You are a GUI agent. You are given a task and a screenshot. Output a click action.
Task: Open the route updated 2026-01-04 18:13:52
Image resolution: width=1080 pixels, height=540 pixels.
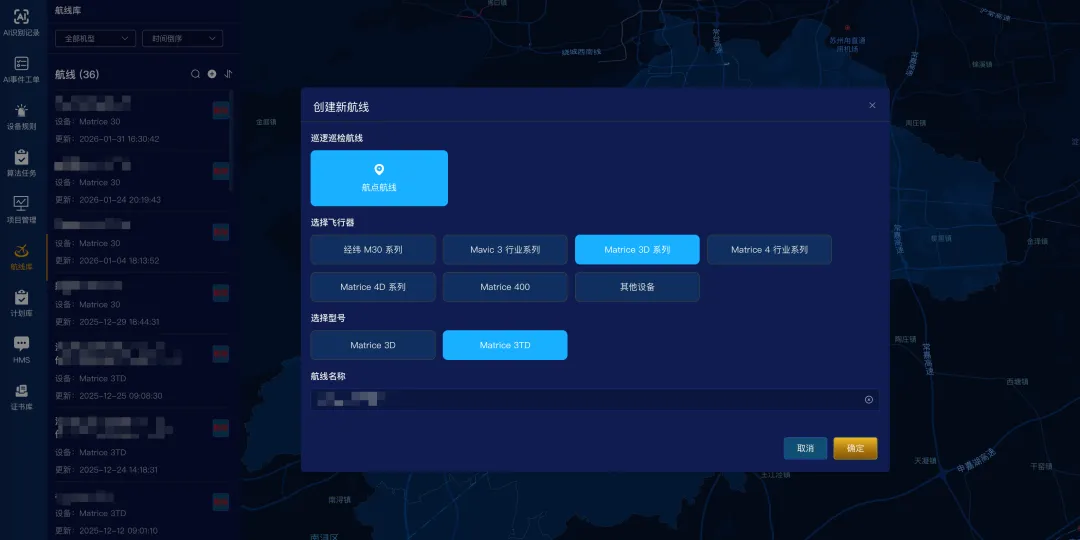point(141,242)
